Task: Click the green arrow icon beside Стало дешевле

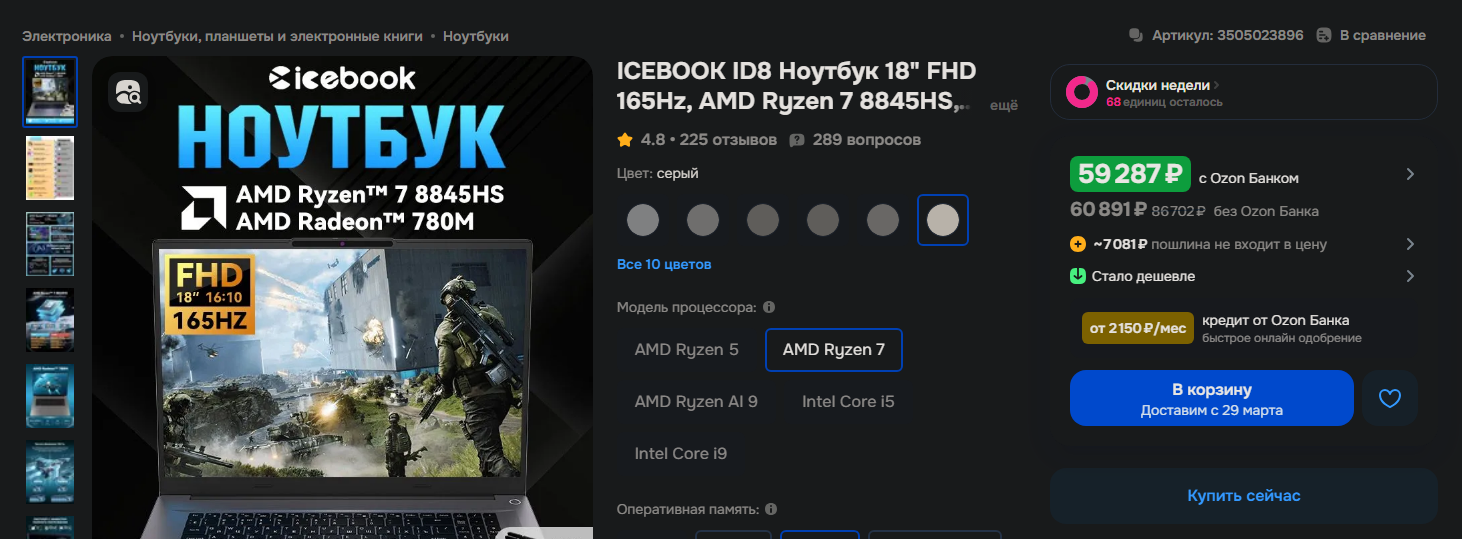Action: [x=1078, y=276]
